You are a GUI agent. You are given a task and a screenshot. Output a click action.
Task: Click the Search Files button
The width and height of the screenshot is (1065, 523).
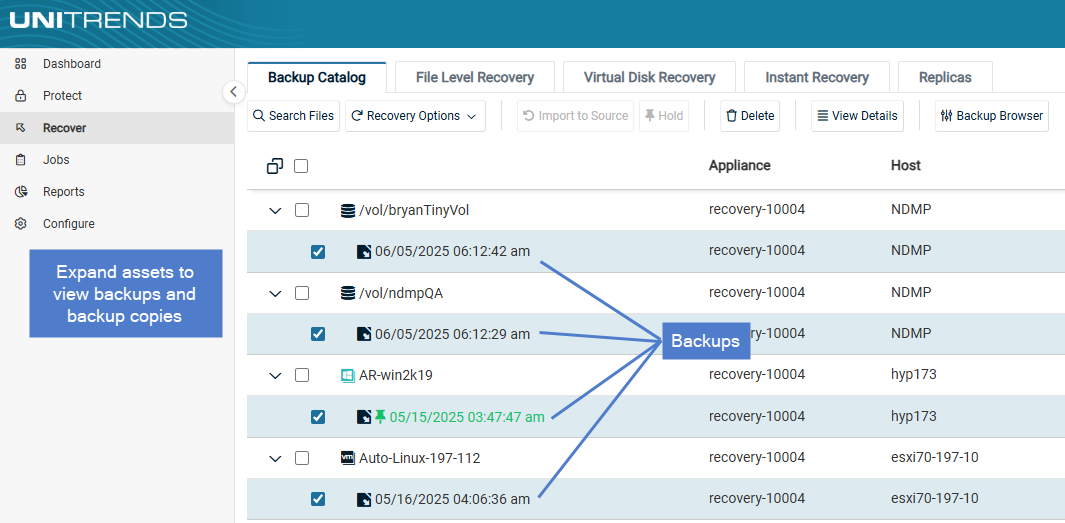pos(293,116)
